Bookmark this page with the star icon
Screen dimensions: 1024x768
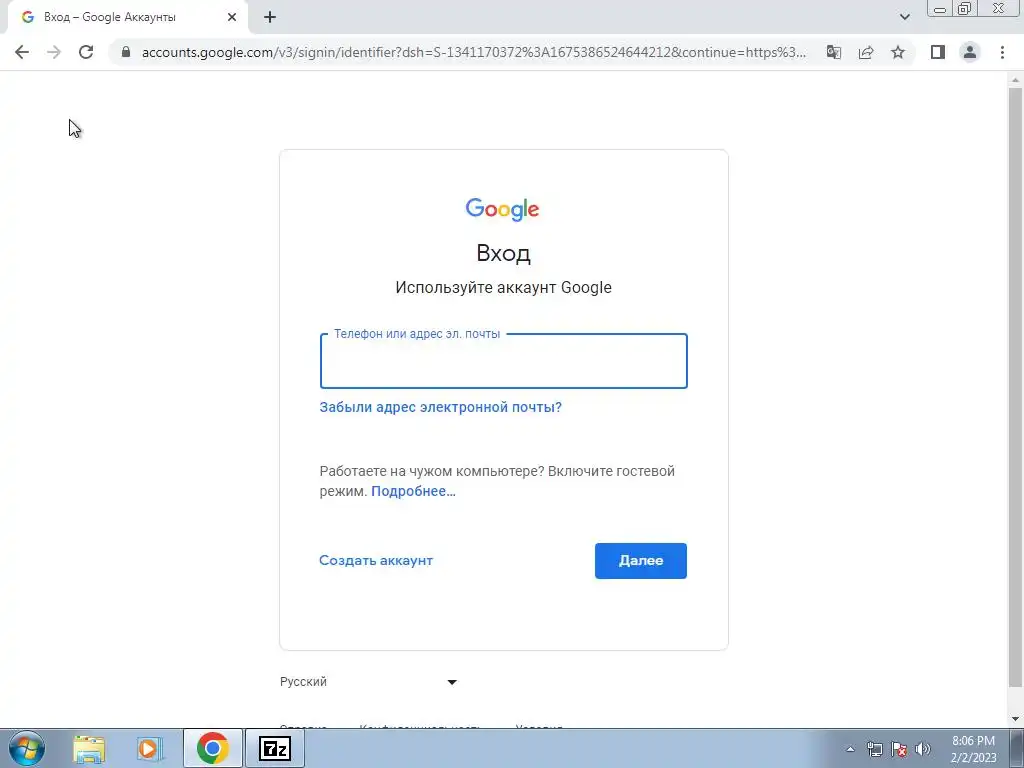point(898,52)
